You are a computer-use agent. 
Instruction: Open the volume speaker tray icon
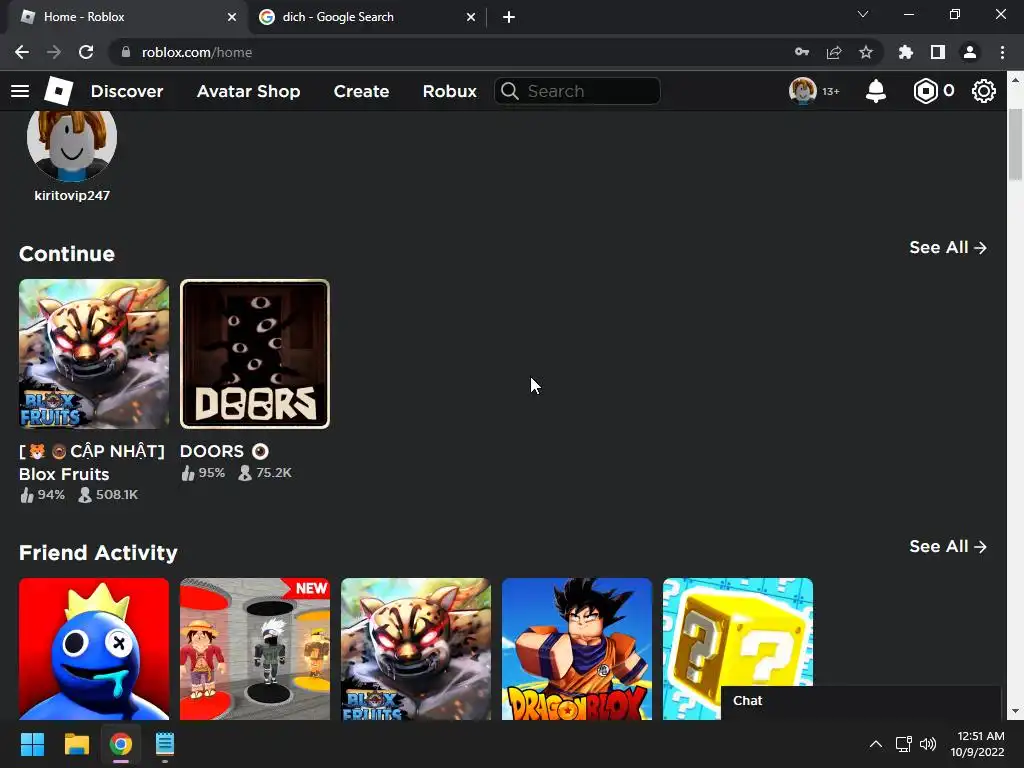pyautogui.click(x=927, y=744)
